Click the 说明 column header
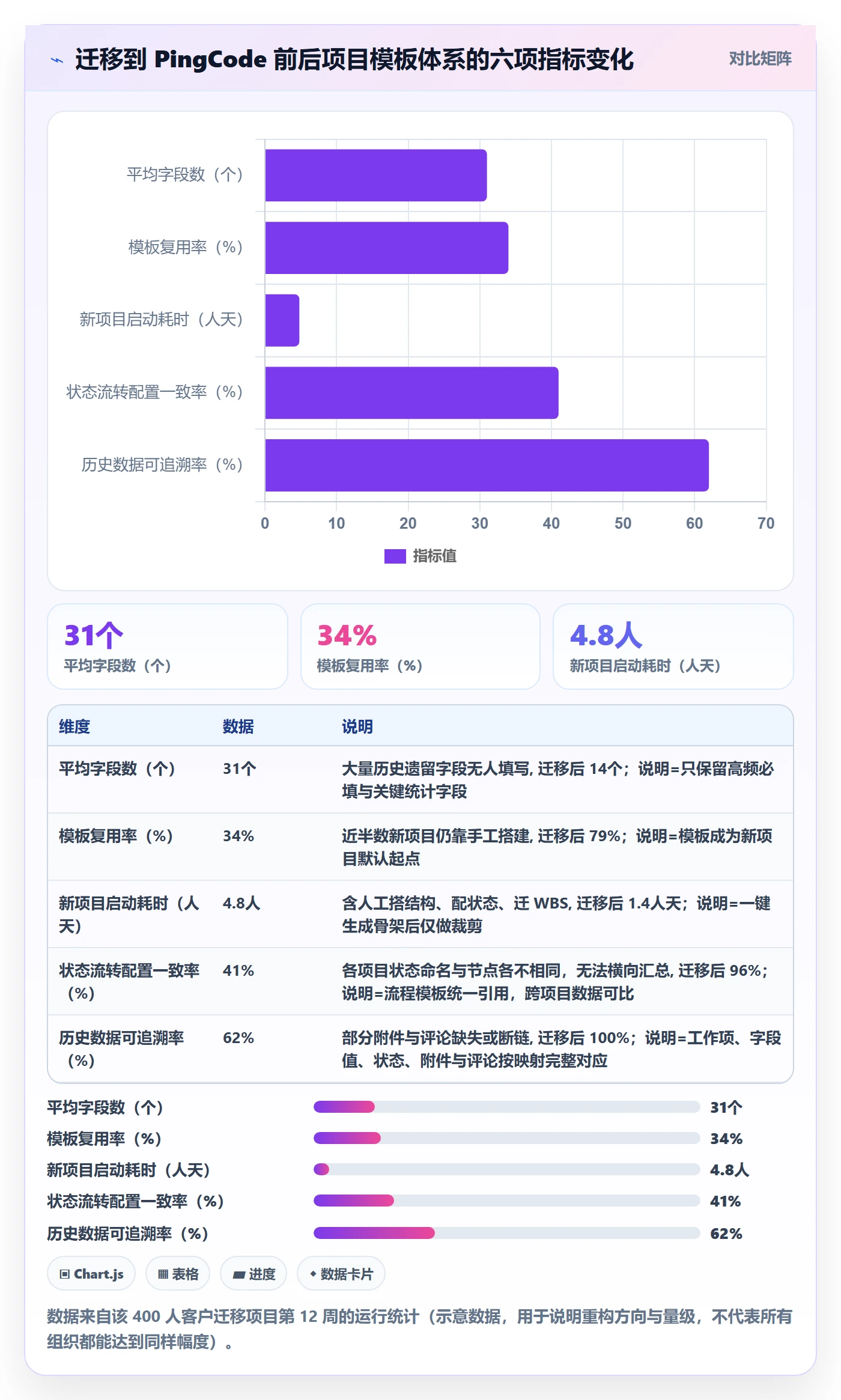The width and height of the screenshot is (841, 1400). click(x=357, y=726)
